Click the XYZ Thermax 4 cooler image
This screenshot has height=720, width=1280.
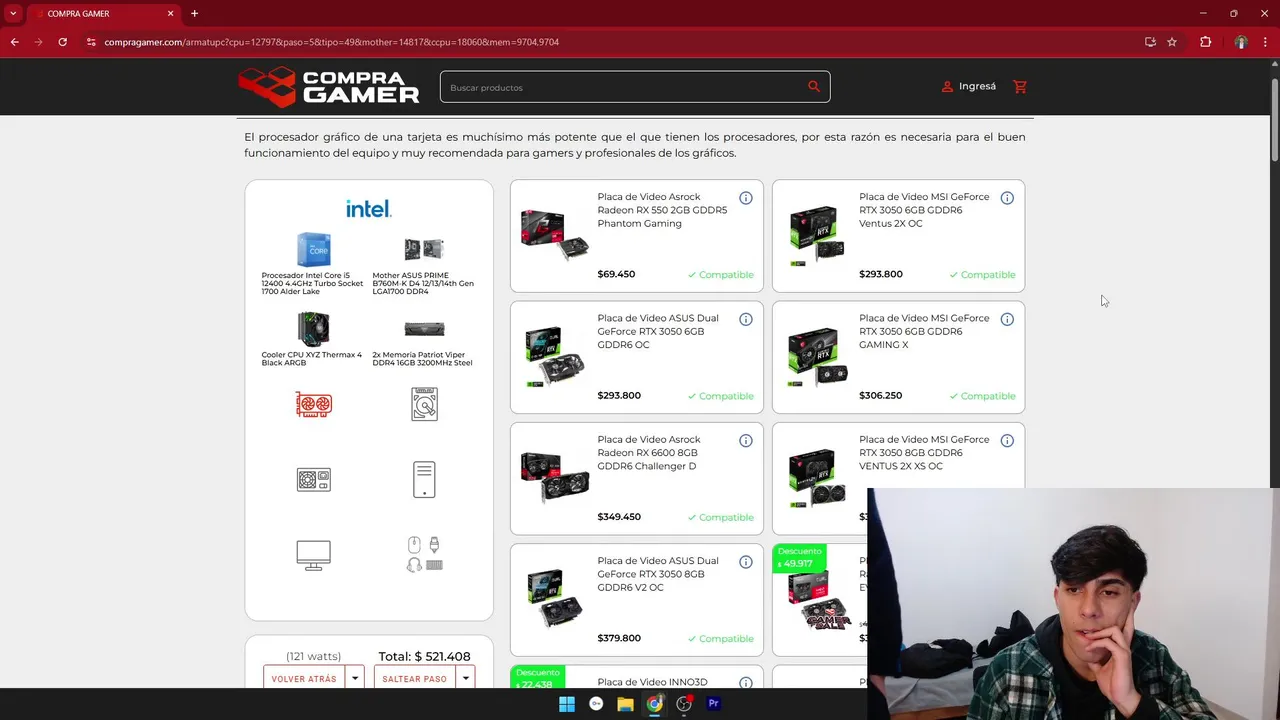(313, 329)
